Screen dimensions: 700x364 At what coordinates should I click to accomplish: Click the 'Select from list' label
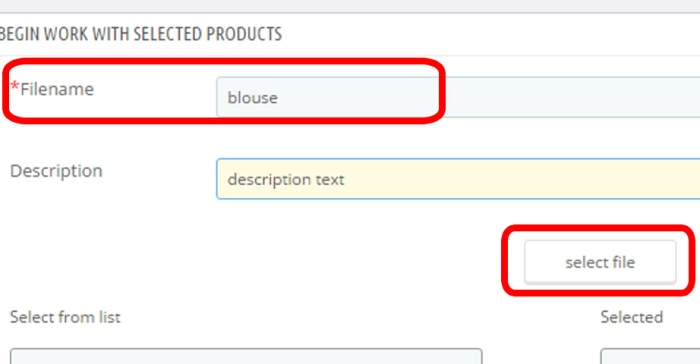pos(65,317)
